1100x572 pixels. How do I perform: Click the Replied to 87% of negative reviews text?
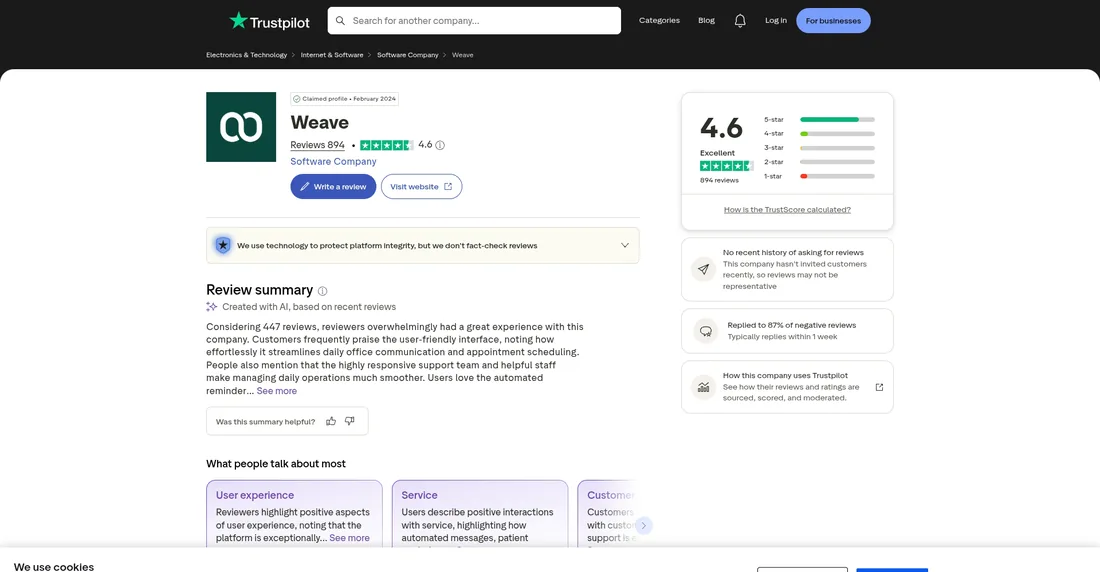pyautogui.click(x=791, y=325)
